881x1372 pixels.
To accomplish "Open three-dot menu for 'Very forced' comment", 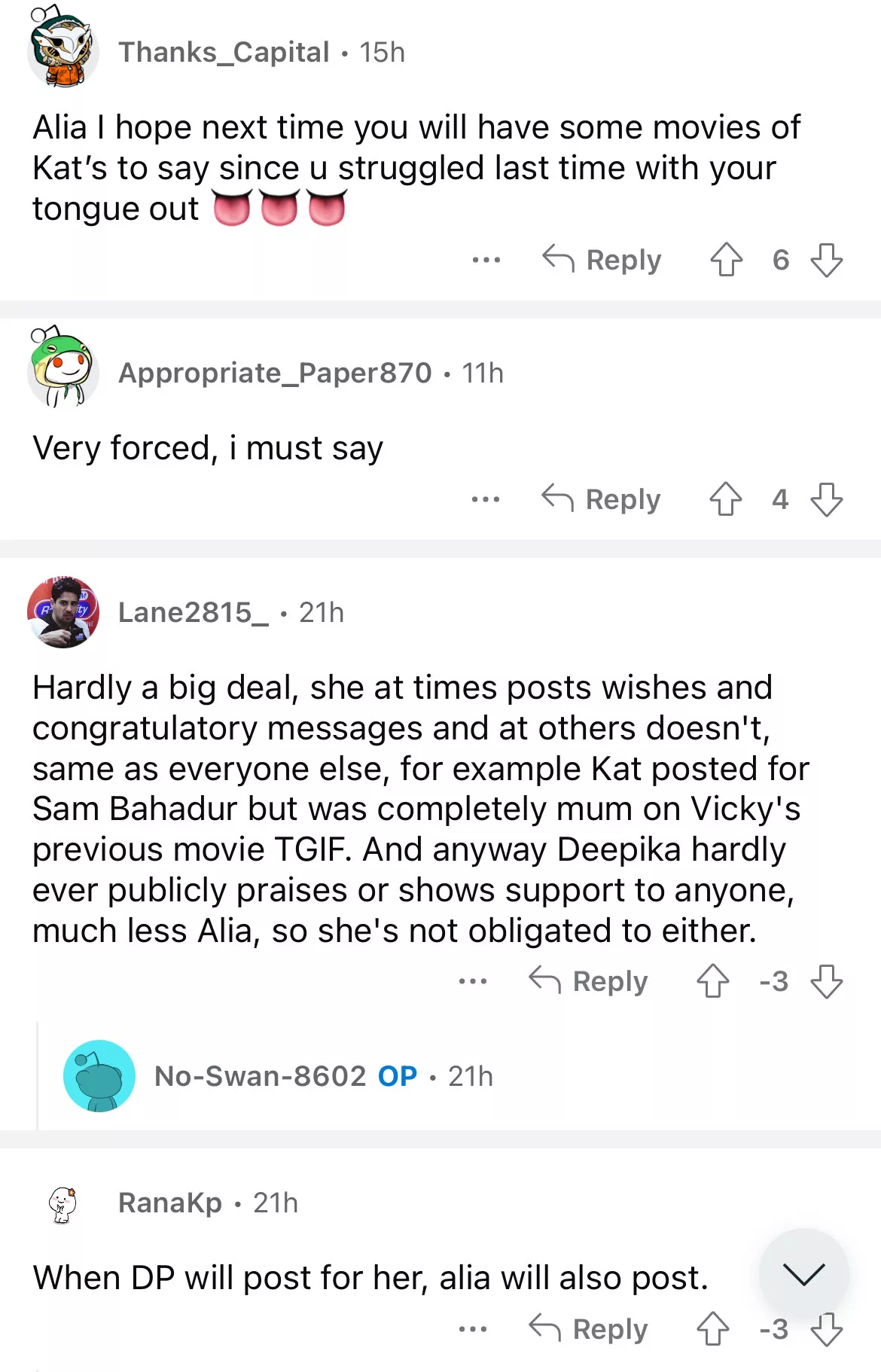I will coord(486,499).
